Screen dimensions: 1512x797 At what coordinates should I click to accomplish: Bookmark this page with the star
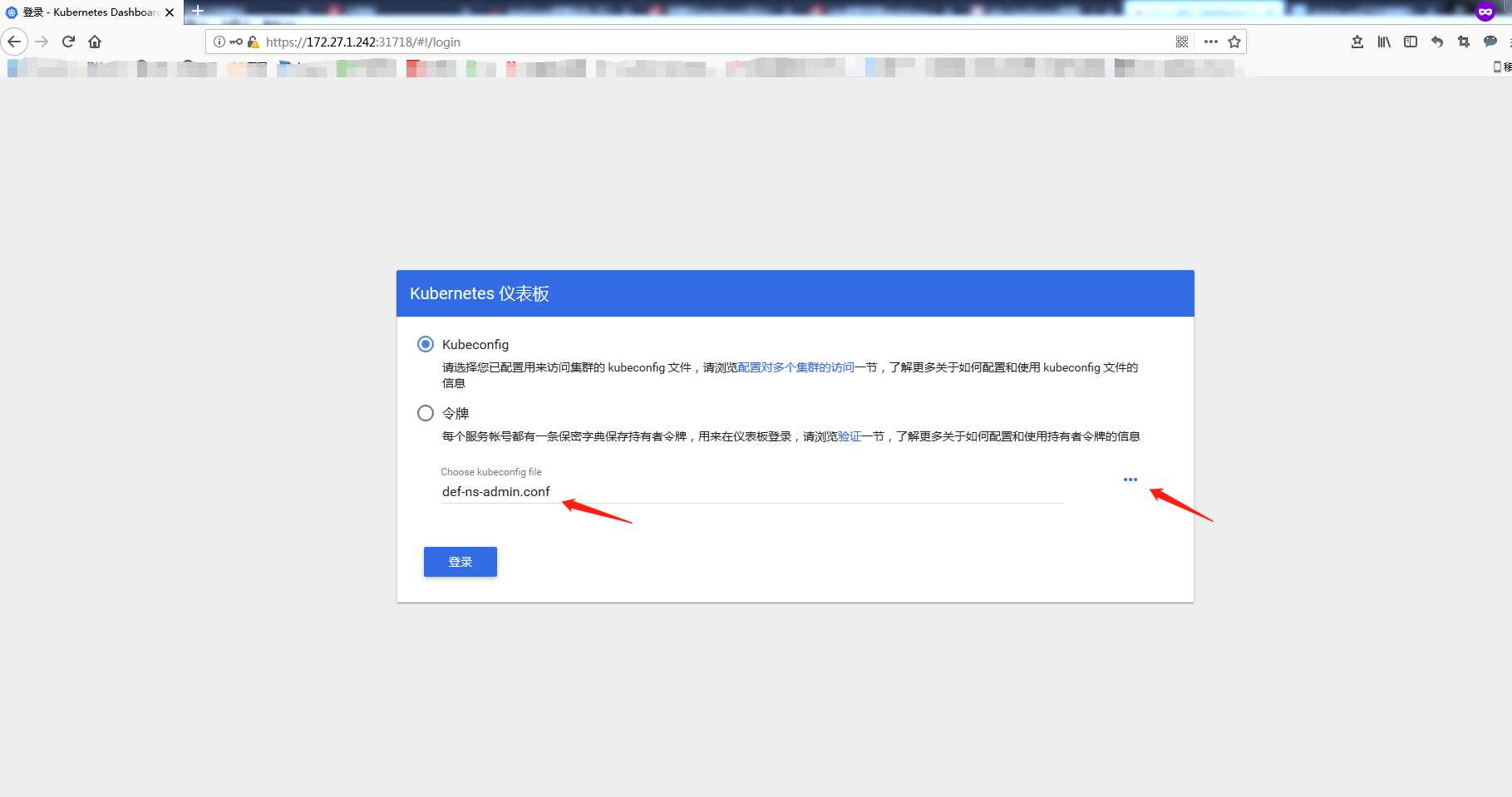pyautogui.click(x=1234, y=42)
